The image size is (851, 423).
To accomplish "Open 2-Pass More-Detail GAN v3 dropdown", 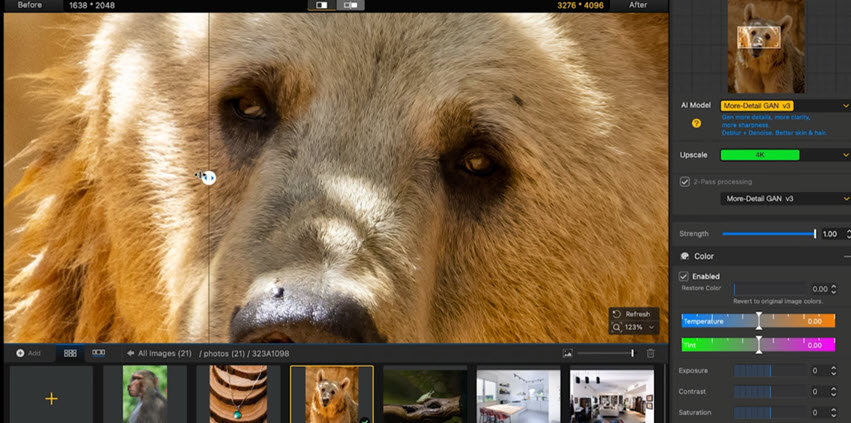I will (785, 199).
